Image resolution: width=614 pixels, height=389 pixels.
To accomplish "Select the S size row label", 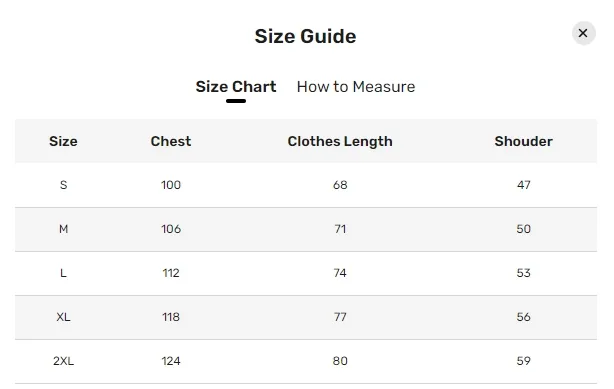I will [63, 185].
